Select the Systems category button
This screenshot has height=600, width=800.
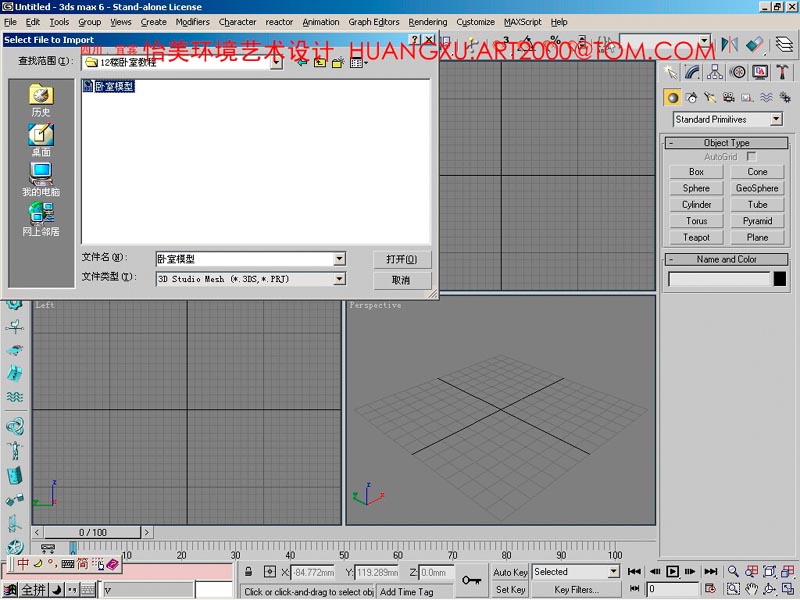[x=785, y=97]
